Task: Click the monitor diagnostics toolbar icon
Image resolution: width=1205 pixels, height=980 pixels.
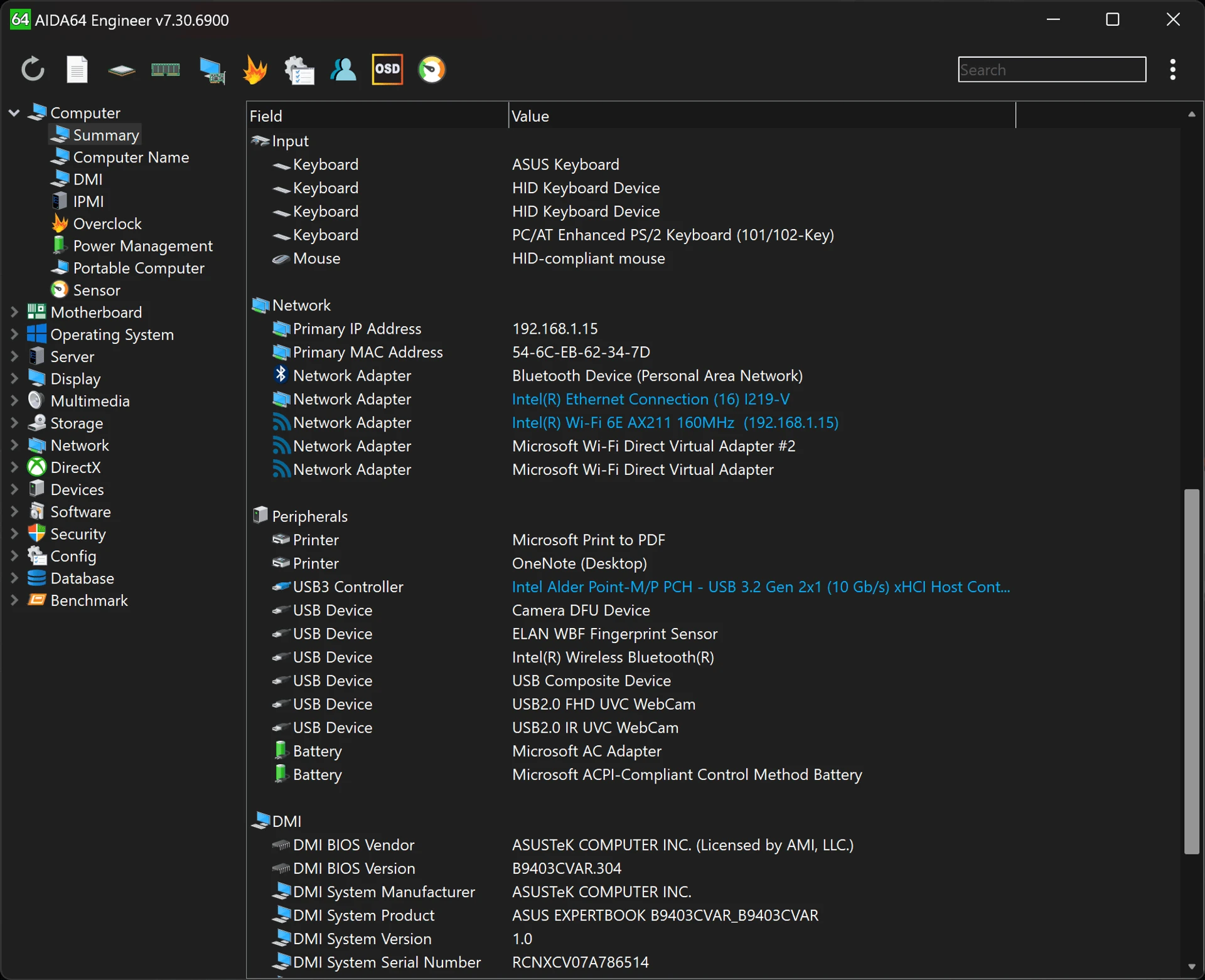Action: point(212,70)
